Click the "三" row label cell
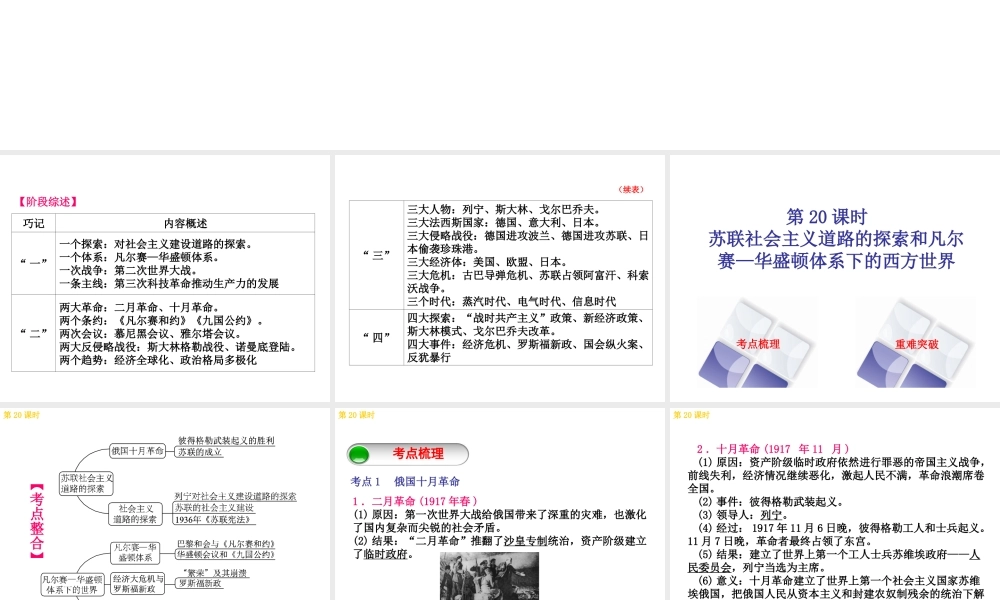This screenshot has height=600, width=1000. tap(376, 255)
